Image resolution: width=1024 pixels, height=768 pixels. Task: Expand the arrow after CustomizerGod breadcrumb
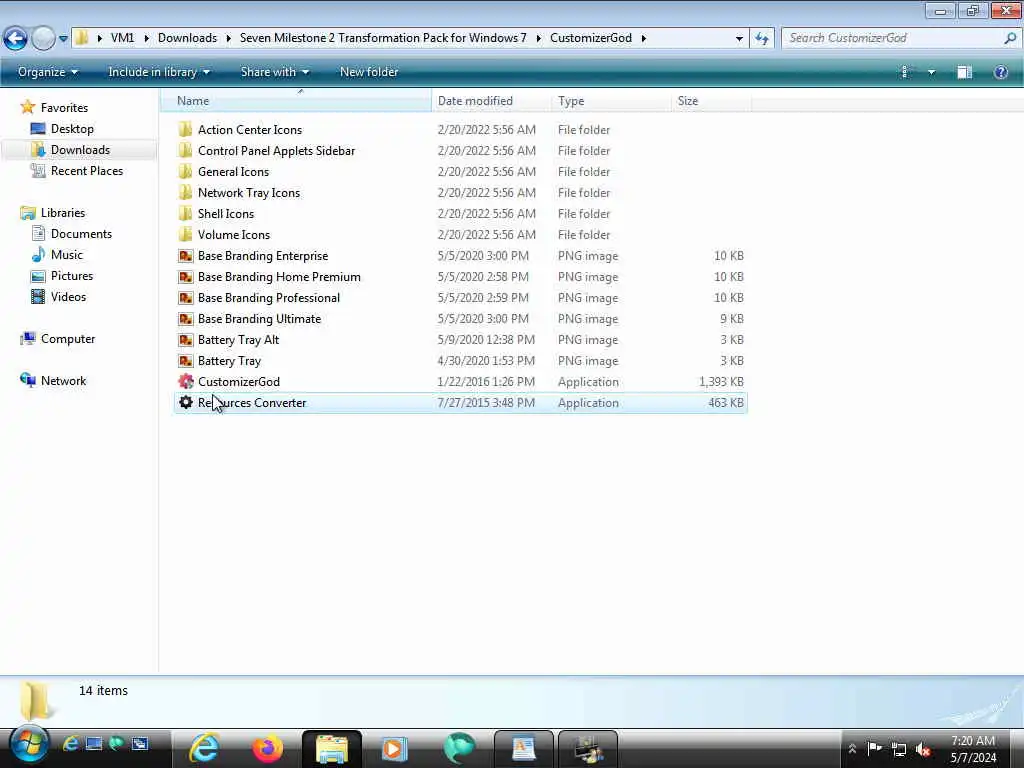643,39
